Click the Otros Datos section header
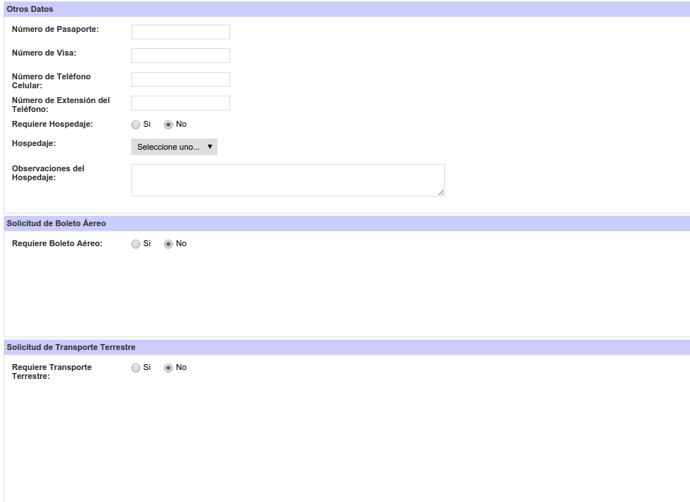 coord(30,9)
